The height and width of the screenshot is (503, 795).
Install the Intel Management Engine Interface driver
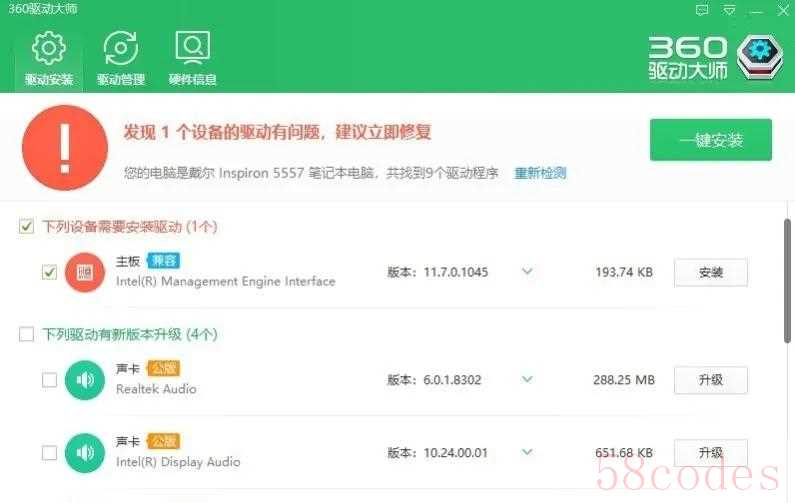coord(711,273)
